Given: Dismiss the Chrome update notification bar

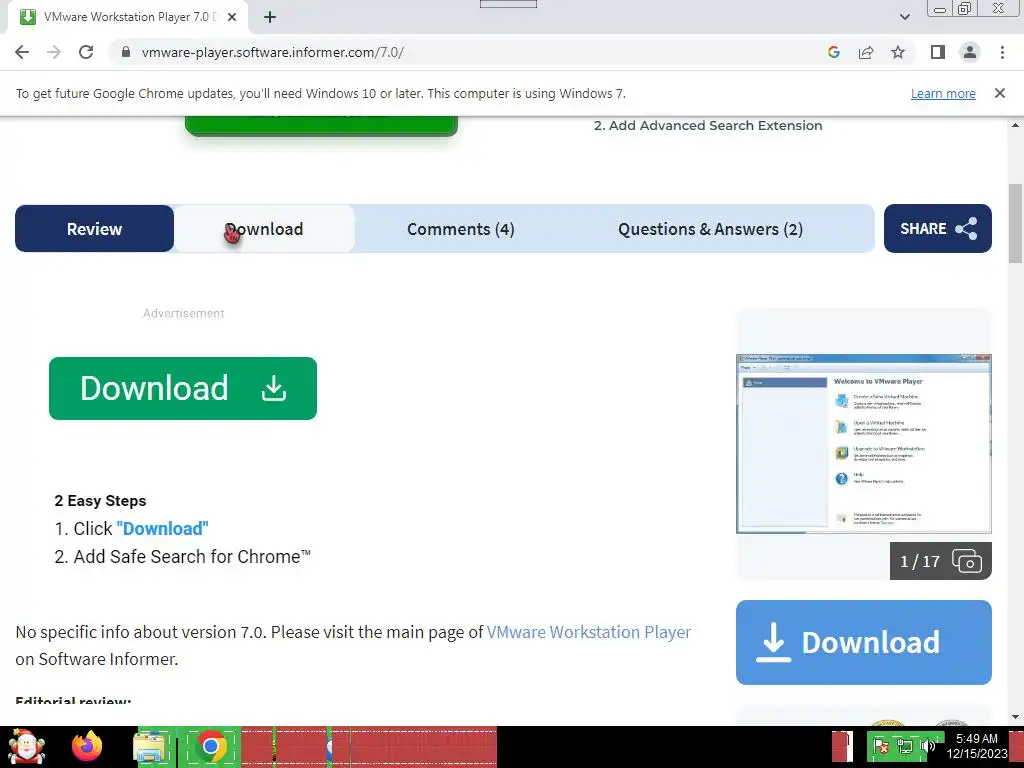Looking at the screenshot, I should [999, 93].
